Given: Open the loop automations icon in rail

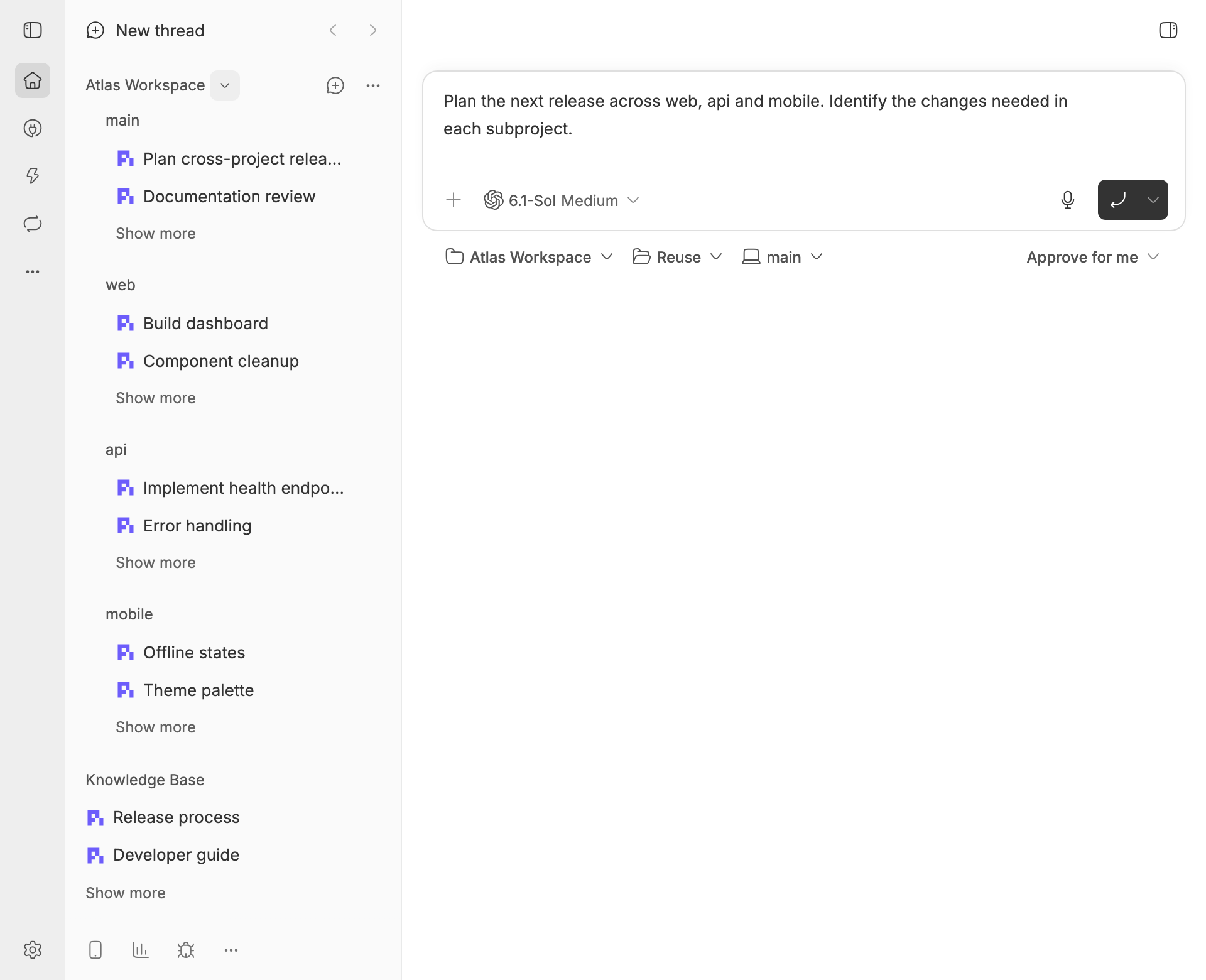Looking at the screenshot, I should coord(33,224).
